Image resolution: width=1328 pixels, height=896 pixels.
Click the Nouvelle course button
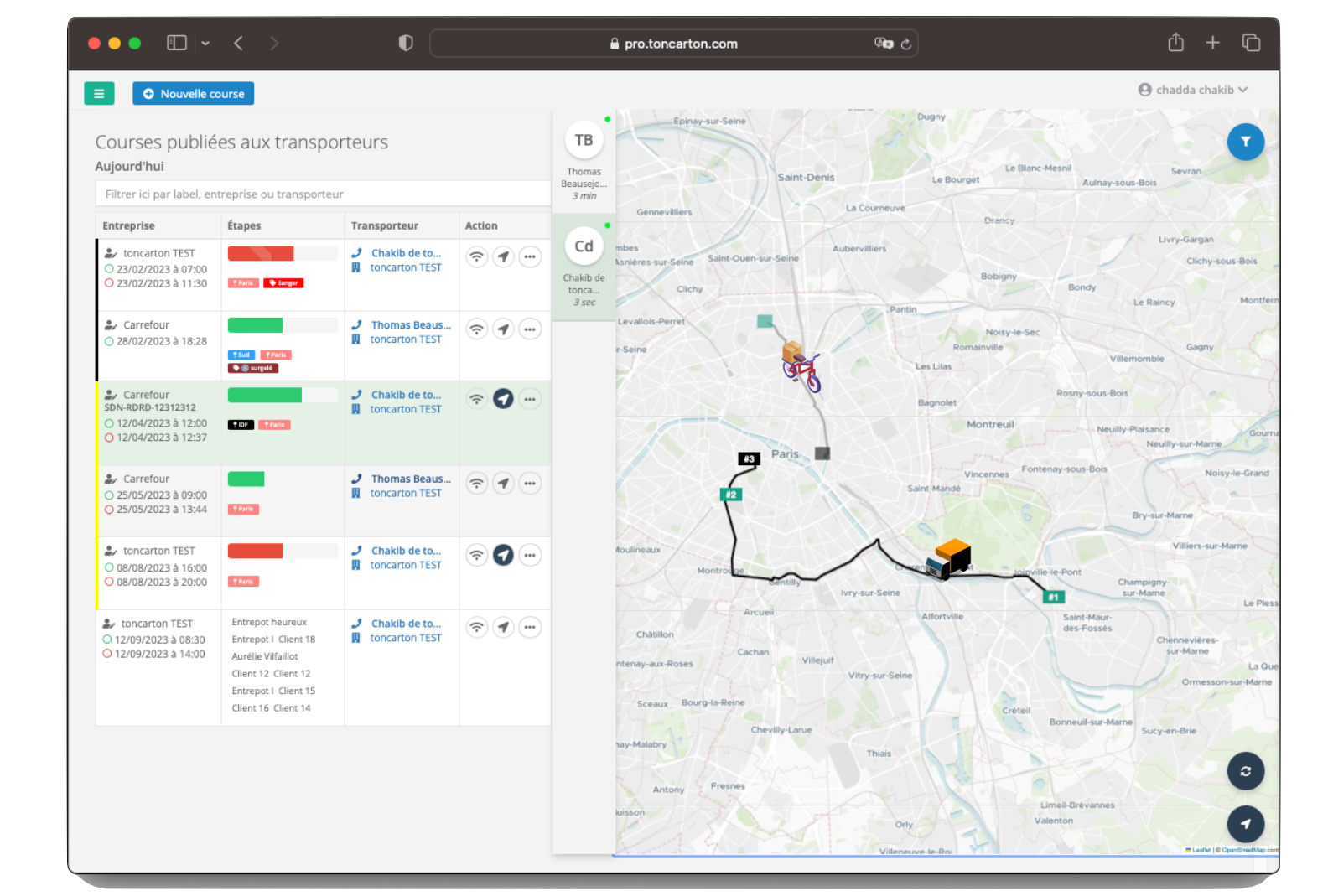pyautogui.click(x=194, y=94)
